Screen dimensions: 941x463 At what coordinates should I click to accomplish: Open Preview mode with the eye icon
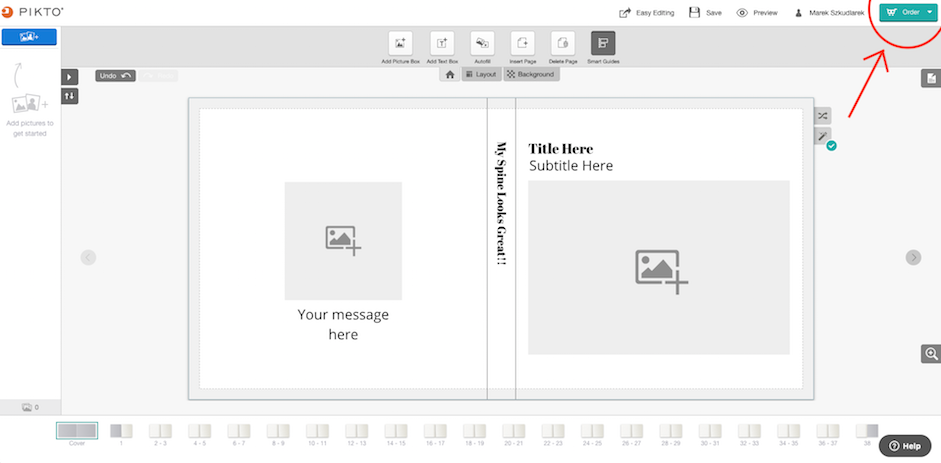coord(757,13)
